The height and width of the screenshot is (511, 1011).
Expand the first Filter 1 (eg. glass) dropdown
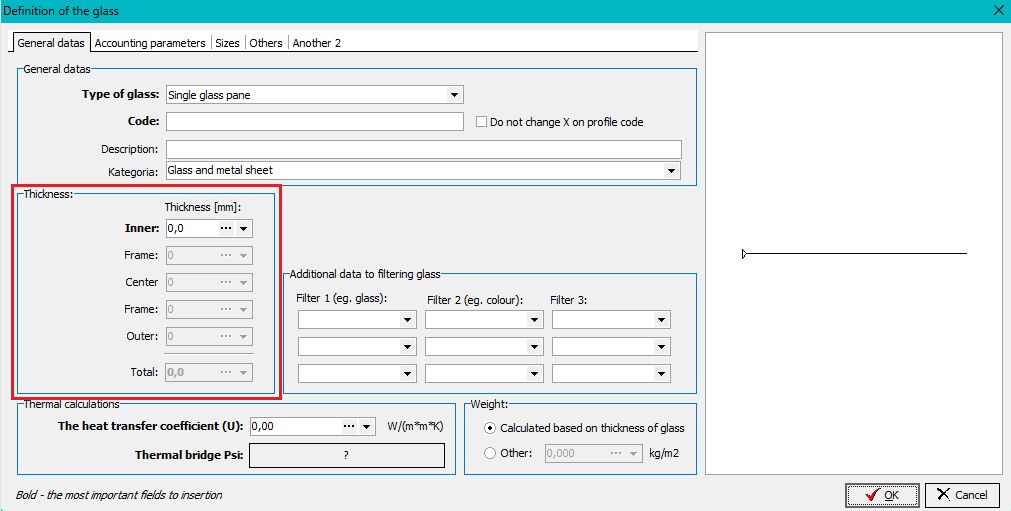pos(407,320)
